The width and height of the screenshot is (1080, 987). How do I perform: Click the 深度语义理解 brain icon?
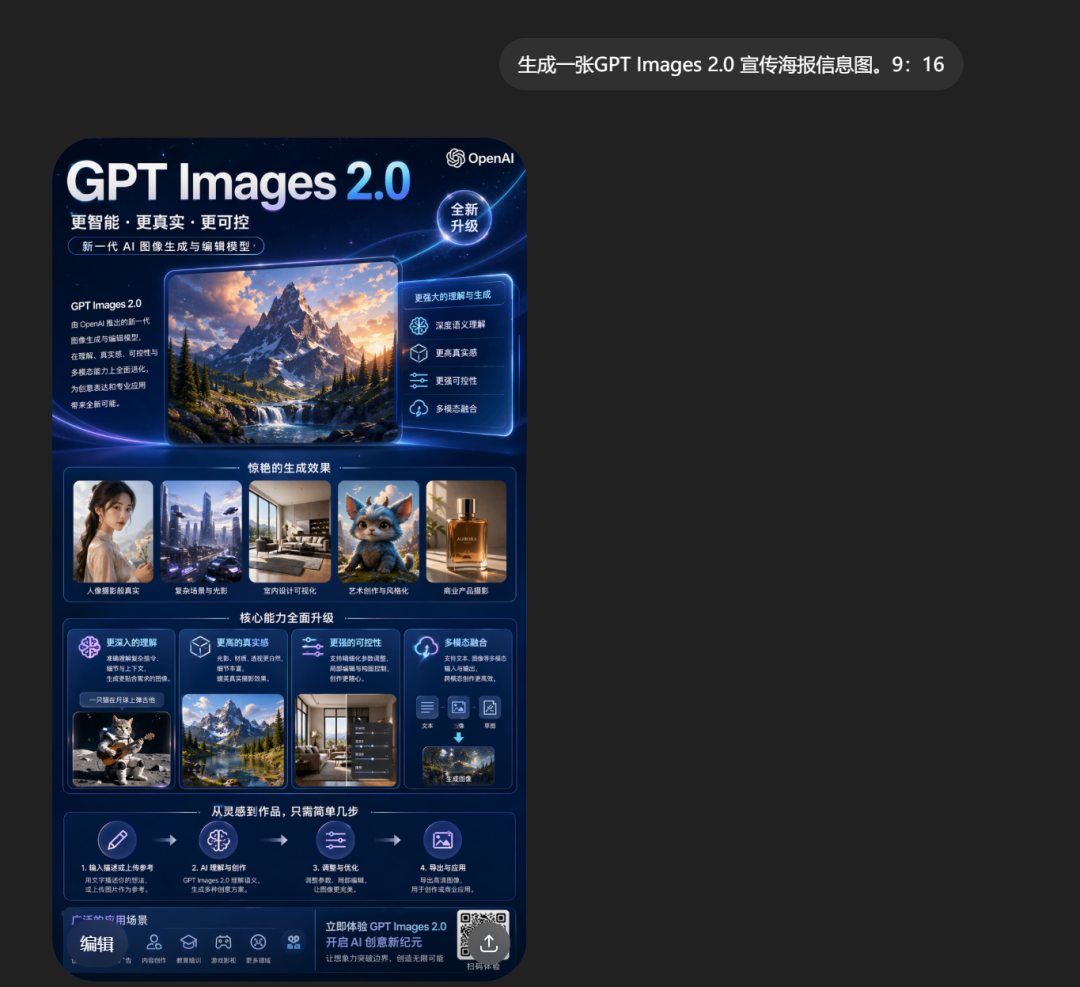tap(419, 325)
